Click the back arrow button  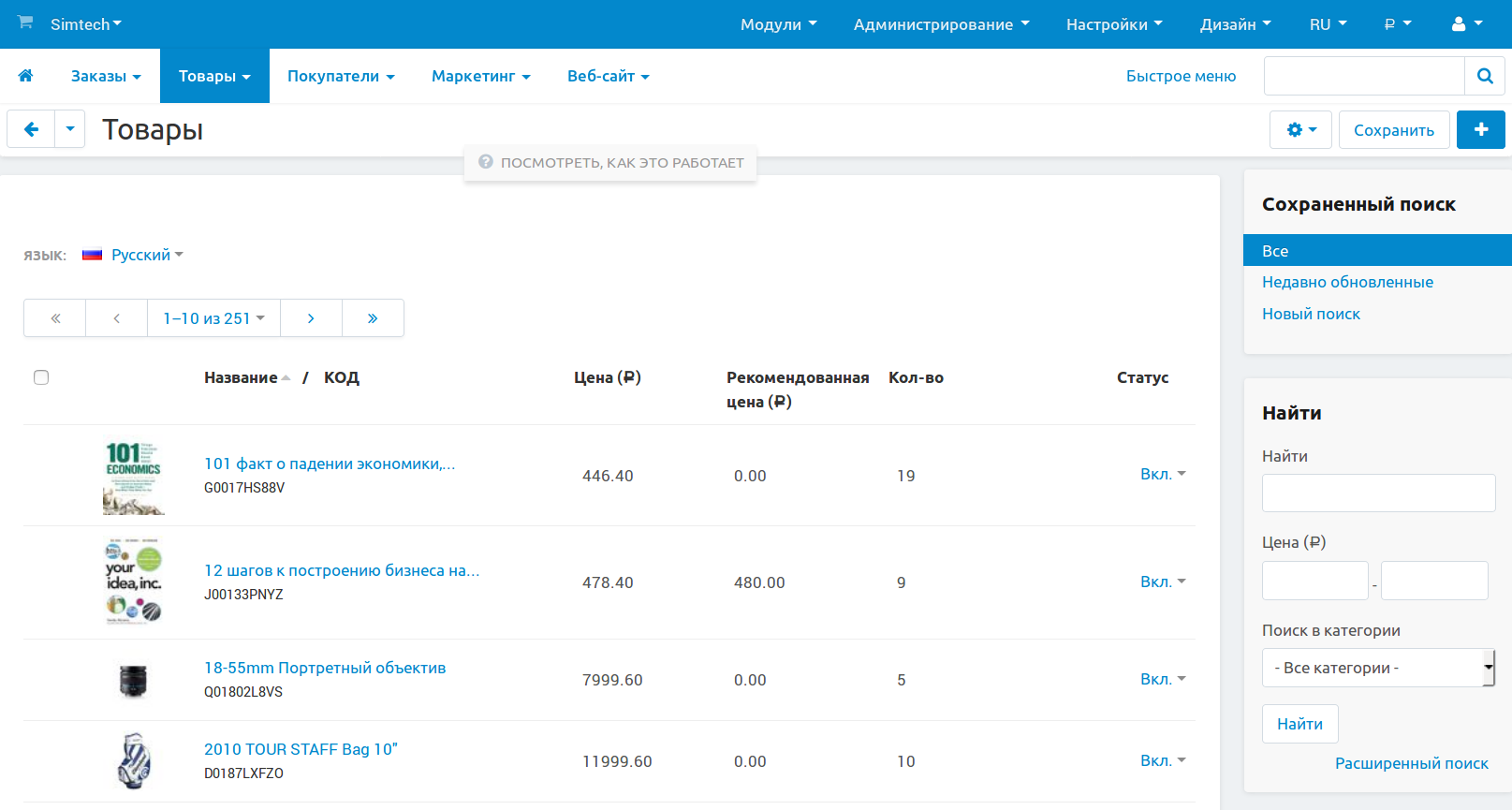(31, 129)
